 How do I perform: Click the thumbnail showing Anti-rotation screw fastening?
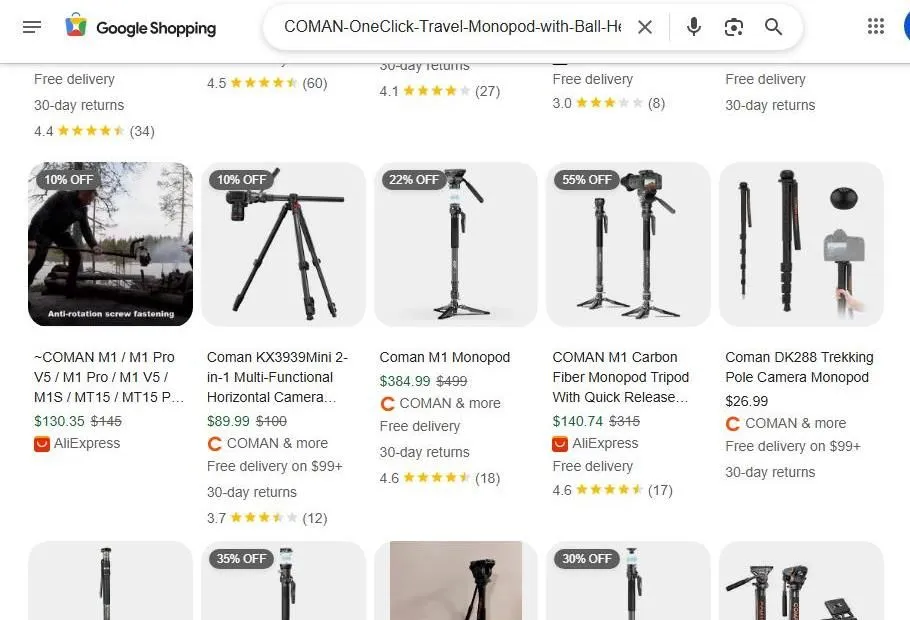pyautogui.click(x=110, y=244)
